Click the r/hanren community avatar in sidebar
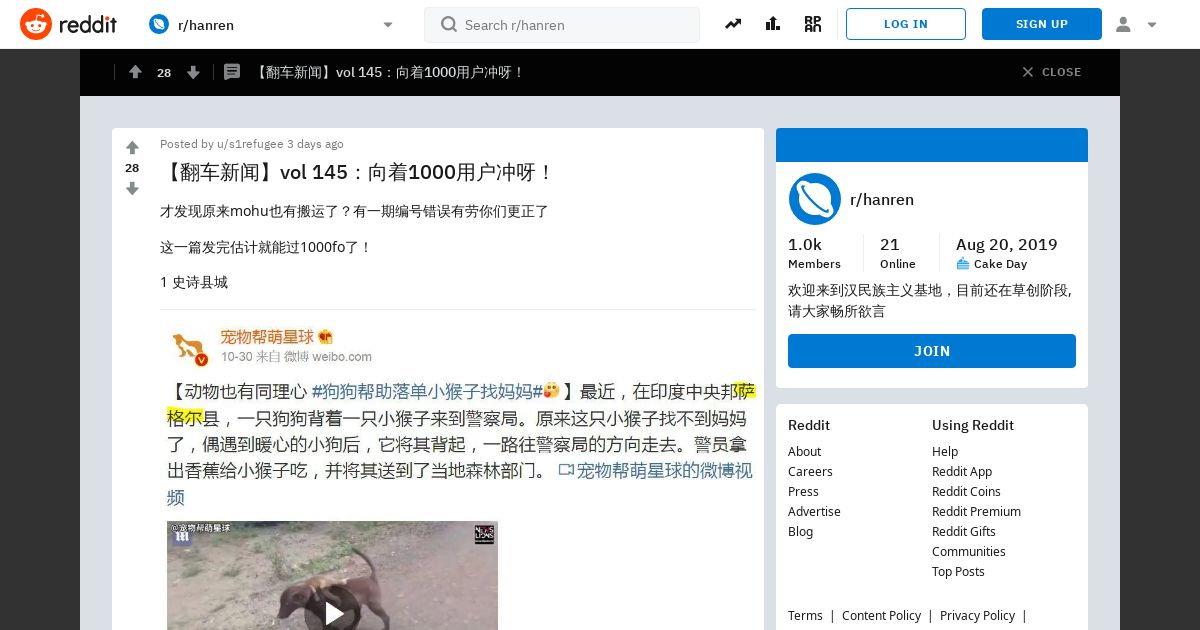Image resolution: width=1200 pixels, height=630 pixels. [x=814, y=199]
